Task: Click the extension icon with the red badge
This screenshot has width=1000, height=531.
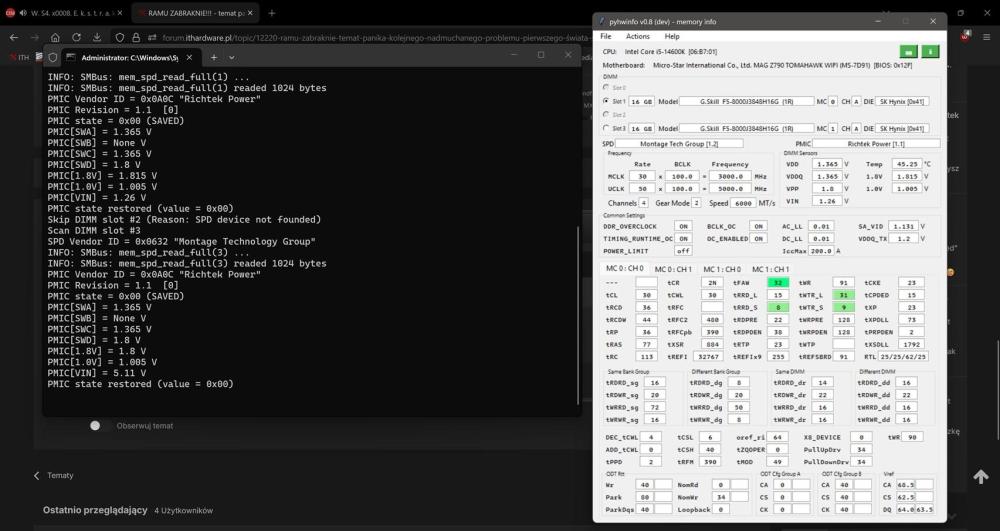Action: pos(965,36)
